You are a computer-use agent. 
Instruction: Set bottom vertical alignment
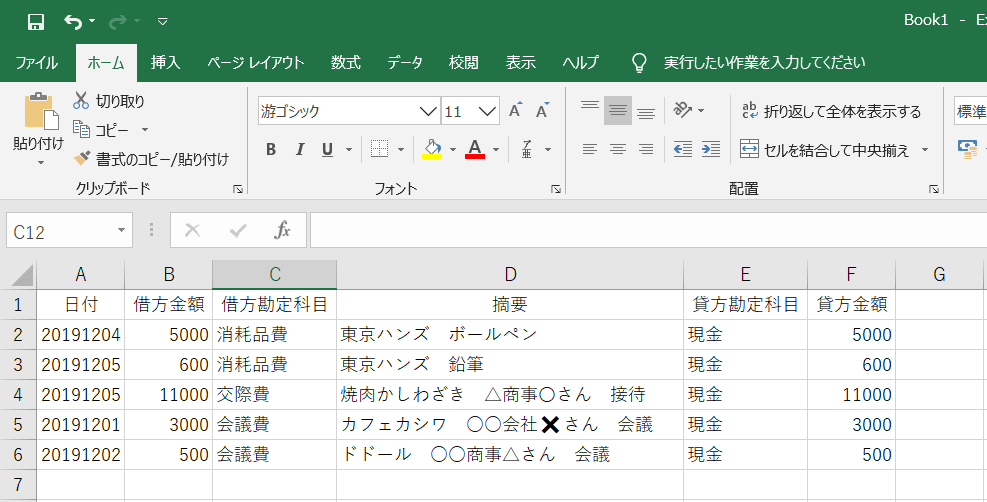(x=646, y=111)
